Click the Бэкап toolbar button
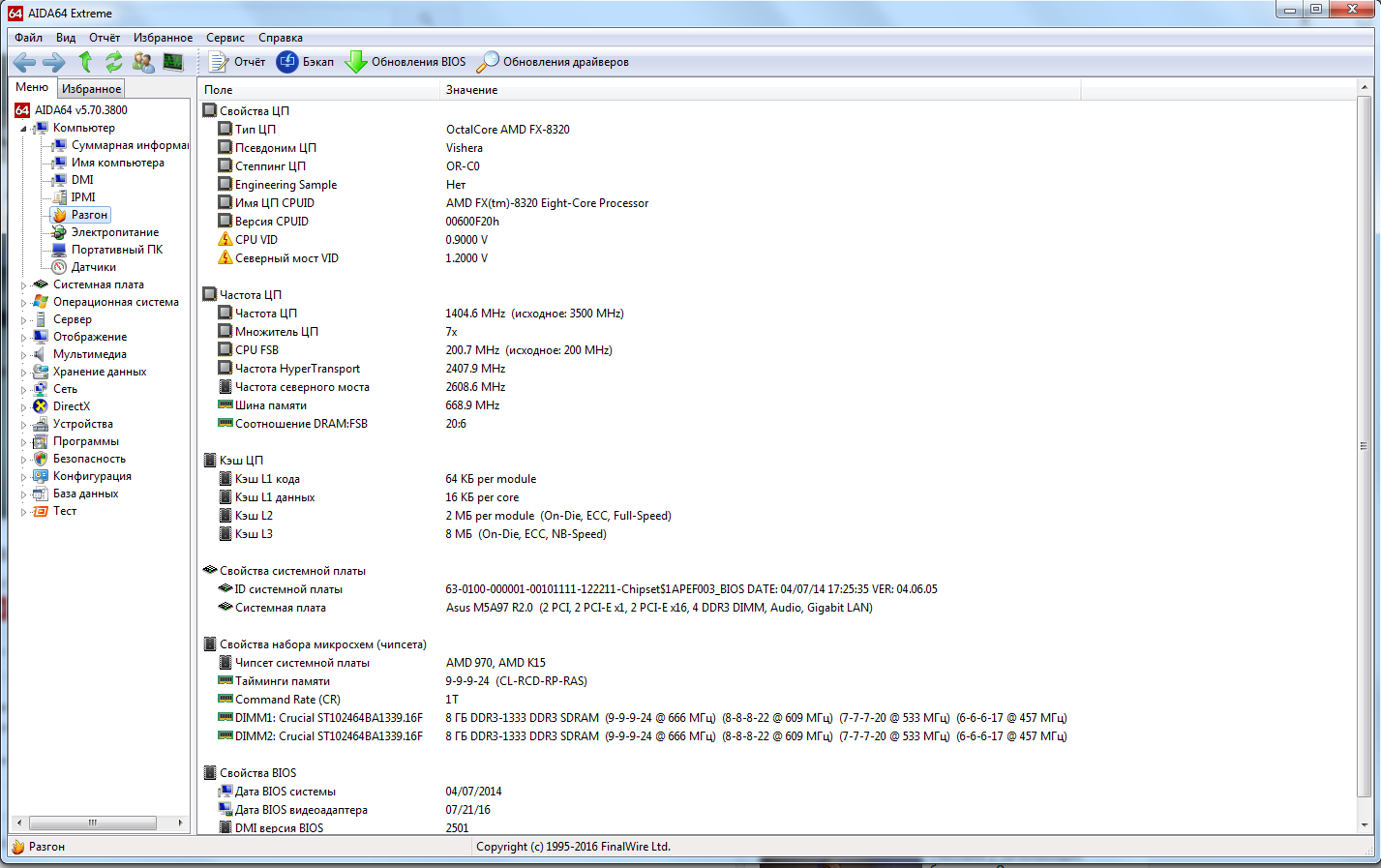Image resolution: width=1381 pixels, height=868 pixels. [305, 62]
